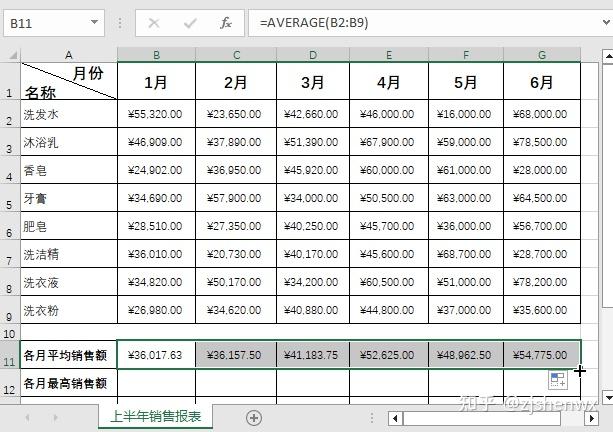Click the cell with ¥40,880.00
Image resolution: width=613 pixels, height=432 pixels.
(x=313, y=310)
